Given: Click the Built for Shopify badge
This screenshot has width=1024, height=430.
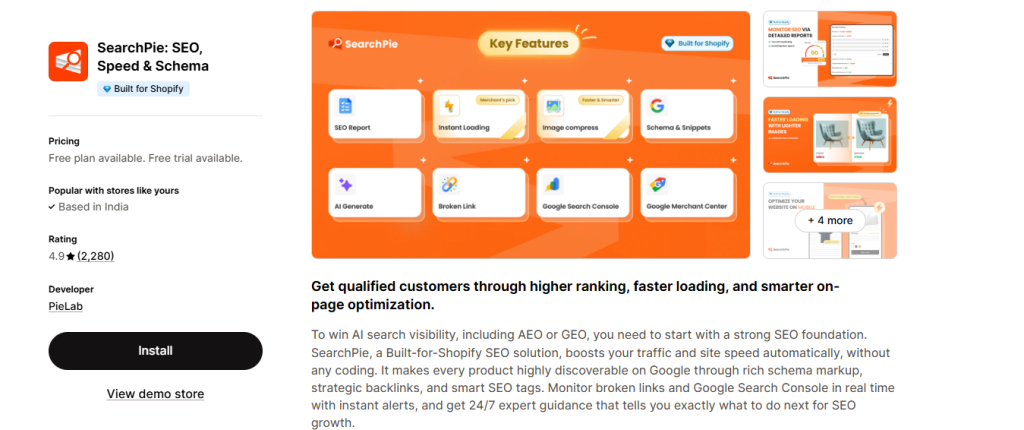Looking at the screenshot, I should point(143,89).
